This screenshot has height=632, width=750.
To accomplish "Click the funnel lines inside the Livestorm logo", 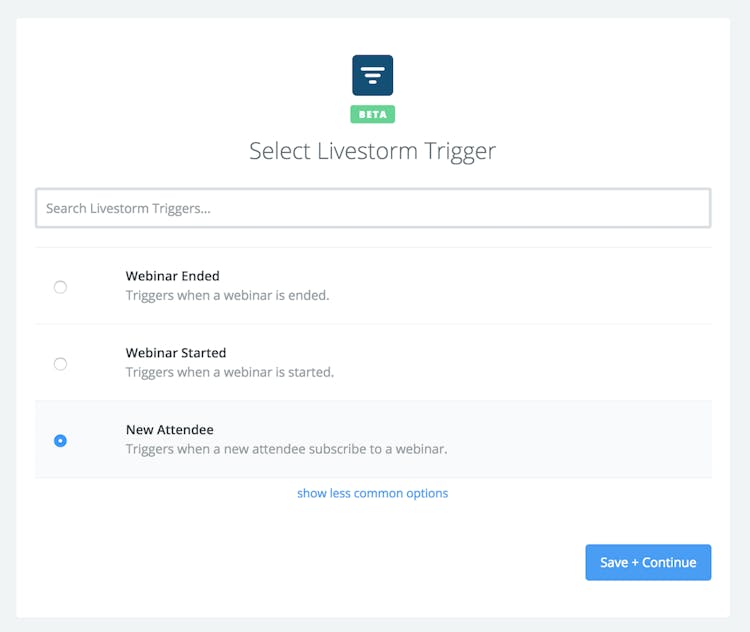I will [372, 76].
